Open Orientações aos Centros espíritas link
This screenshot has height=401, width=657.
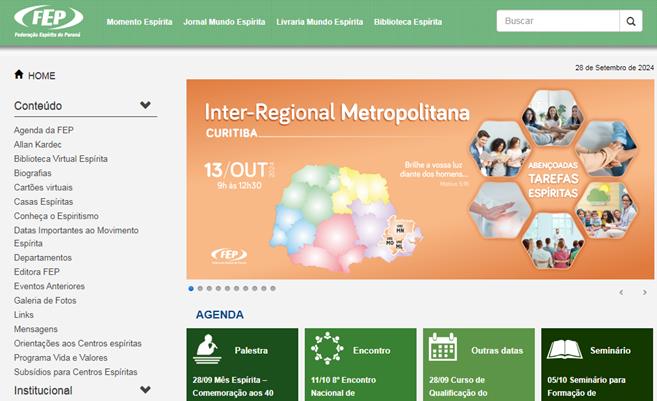(x=78, y=343)
